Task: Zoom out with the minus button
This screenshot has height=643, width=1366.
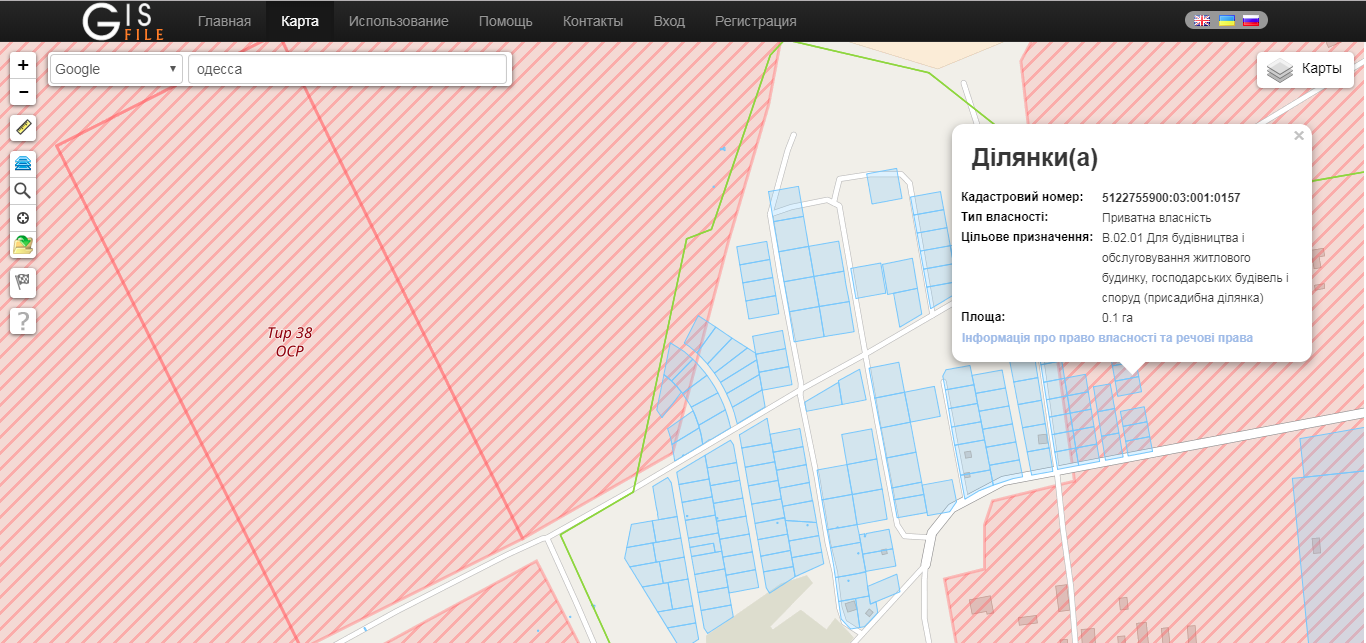Action: pyautogui.click(x=23, y=92)
